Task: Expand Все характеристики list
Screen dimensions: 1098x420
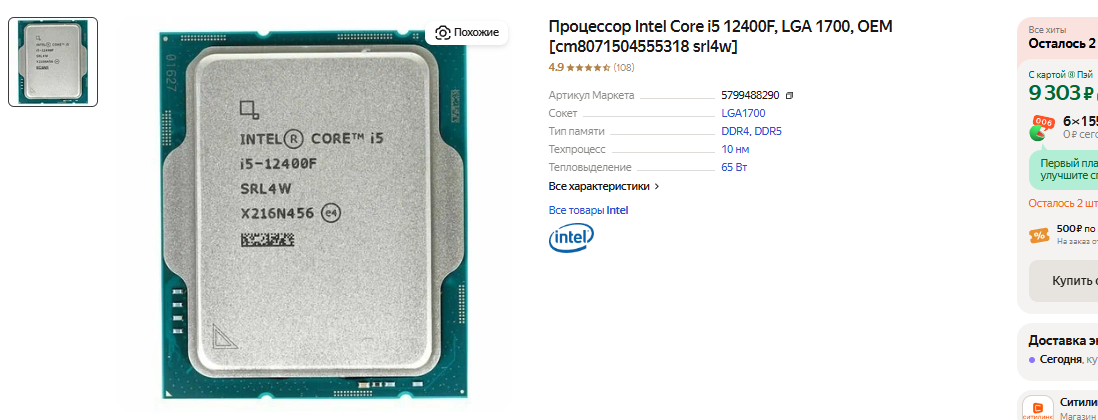Action: (604, 186)
